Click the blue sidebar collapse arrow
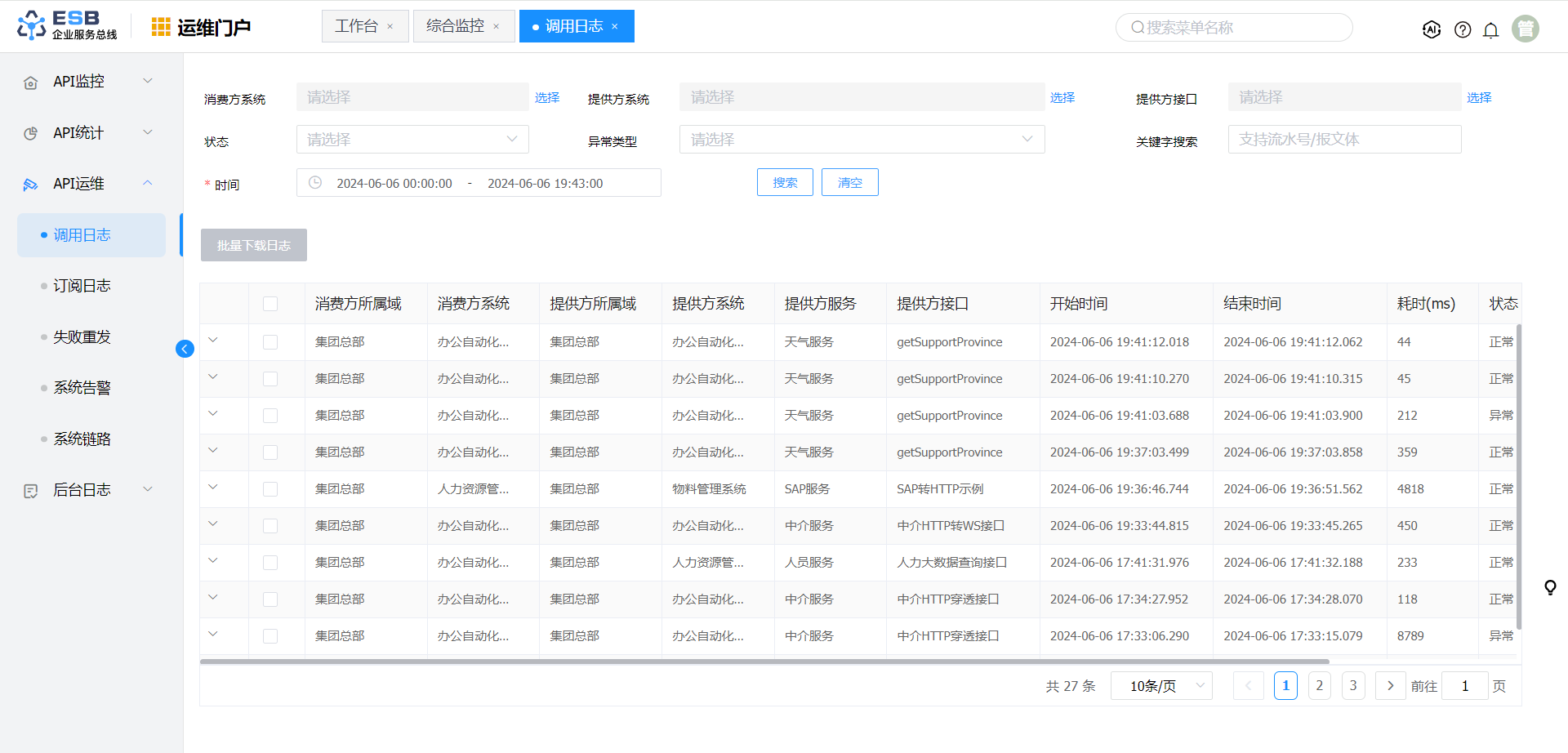Screen dimensions: 1568x753 (x=185, y=349)
